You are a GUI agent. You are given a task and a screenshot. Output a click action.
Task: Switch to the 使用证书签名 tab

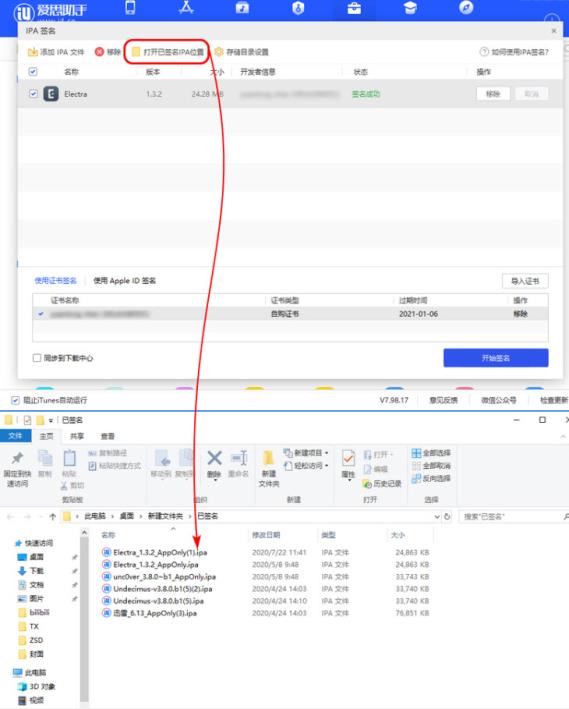[56, 281]
